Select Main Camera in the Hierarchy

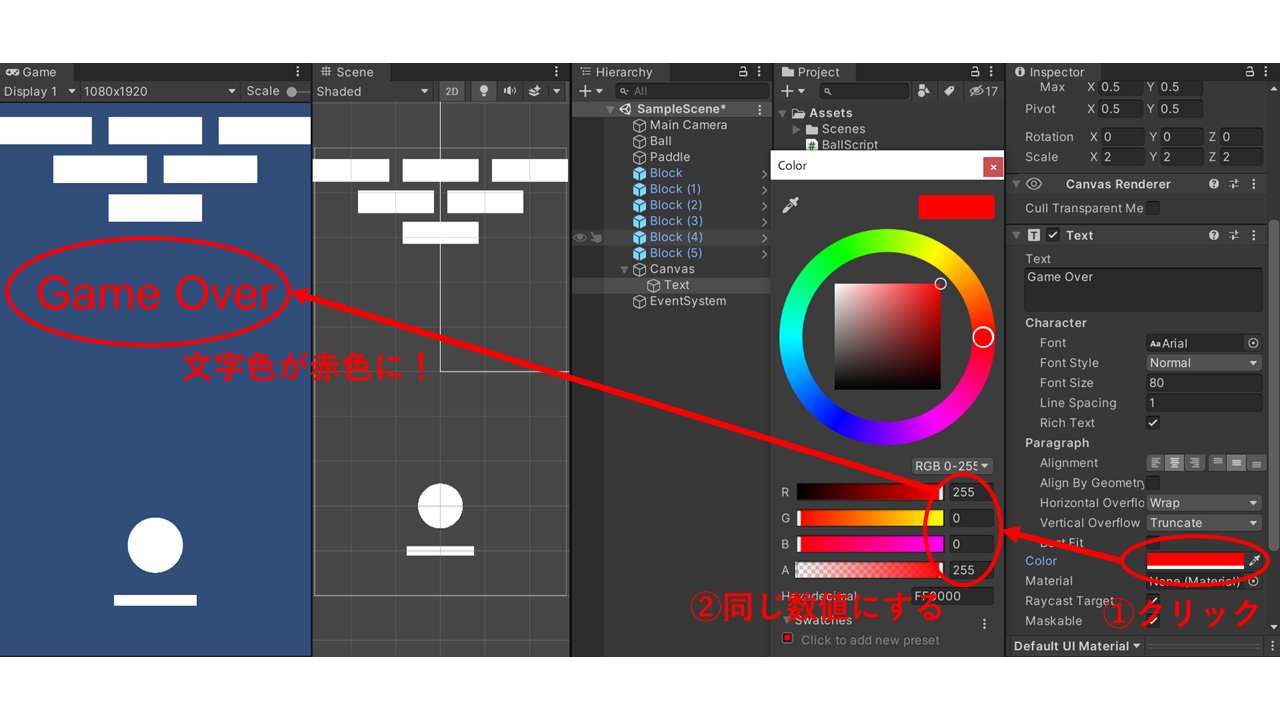(688, 125)
